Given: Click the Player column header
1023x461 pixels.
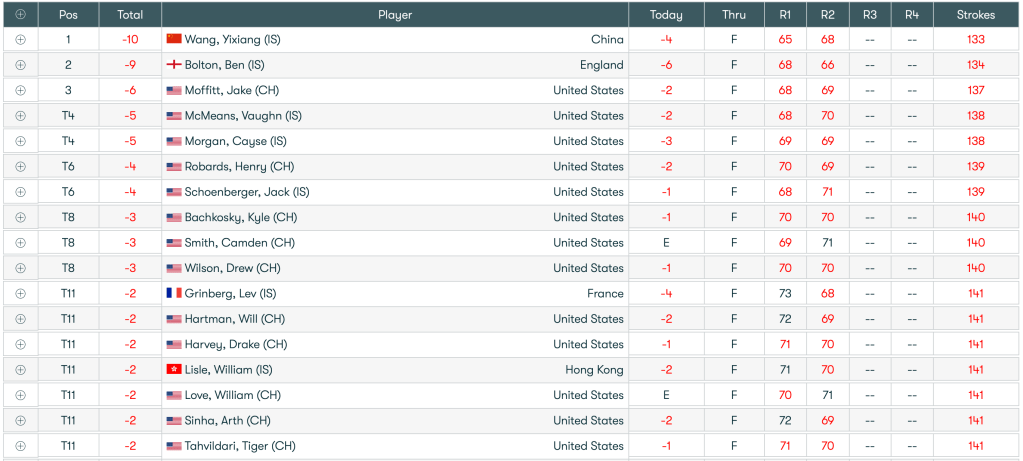Looking at the screenshot, I should [395, 15].
